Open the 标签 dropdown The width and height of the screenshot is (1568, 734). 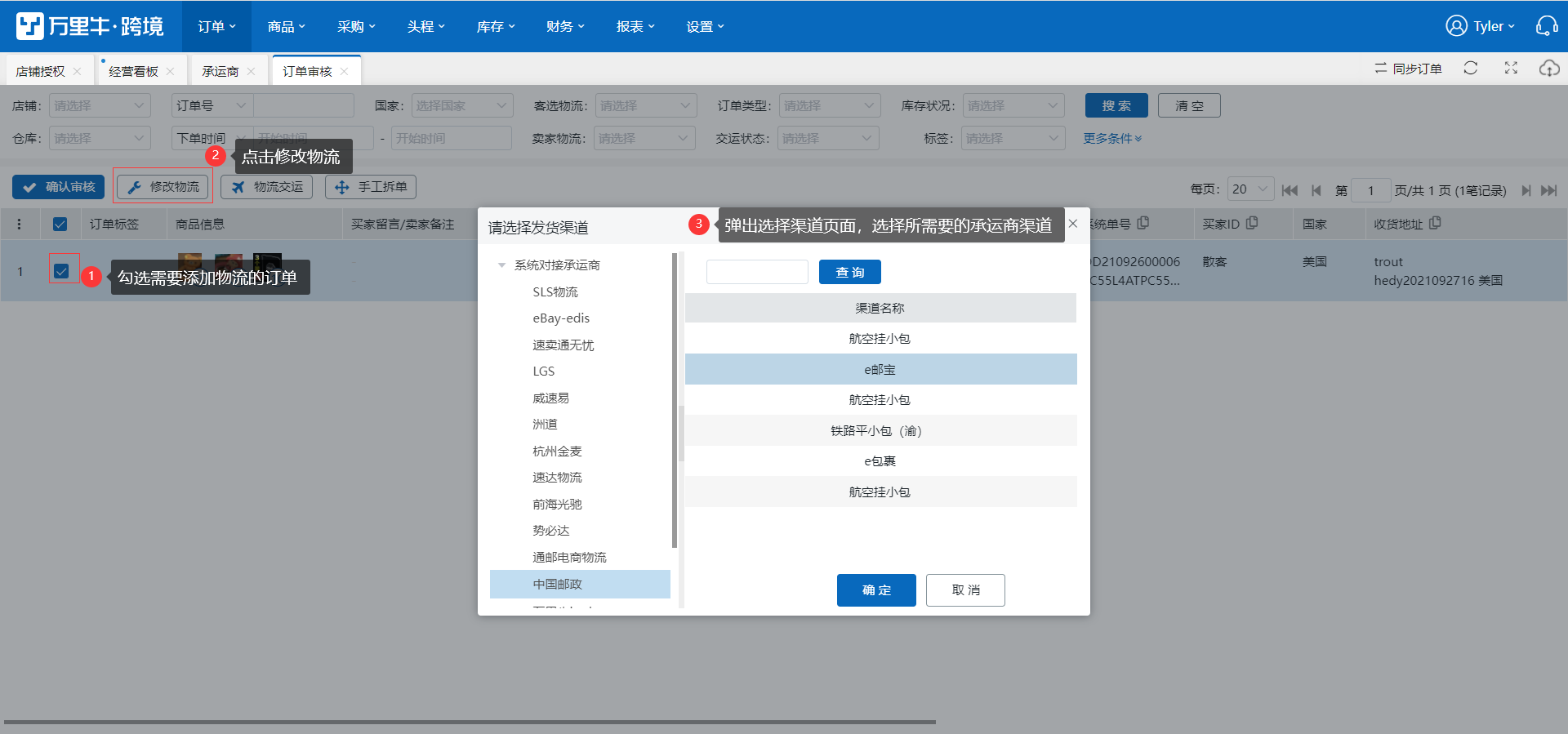coord(1012,138)
